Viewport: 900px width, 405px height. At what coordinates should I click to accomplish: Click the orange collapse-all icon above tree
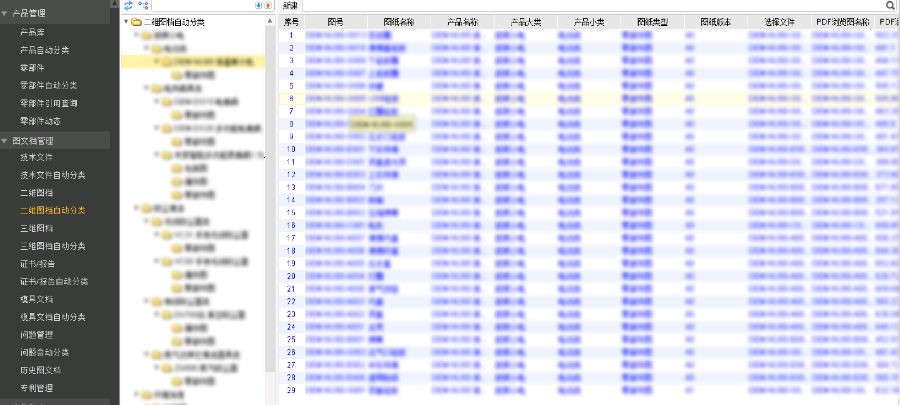pos(268,6)
